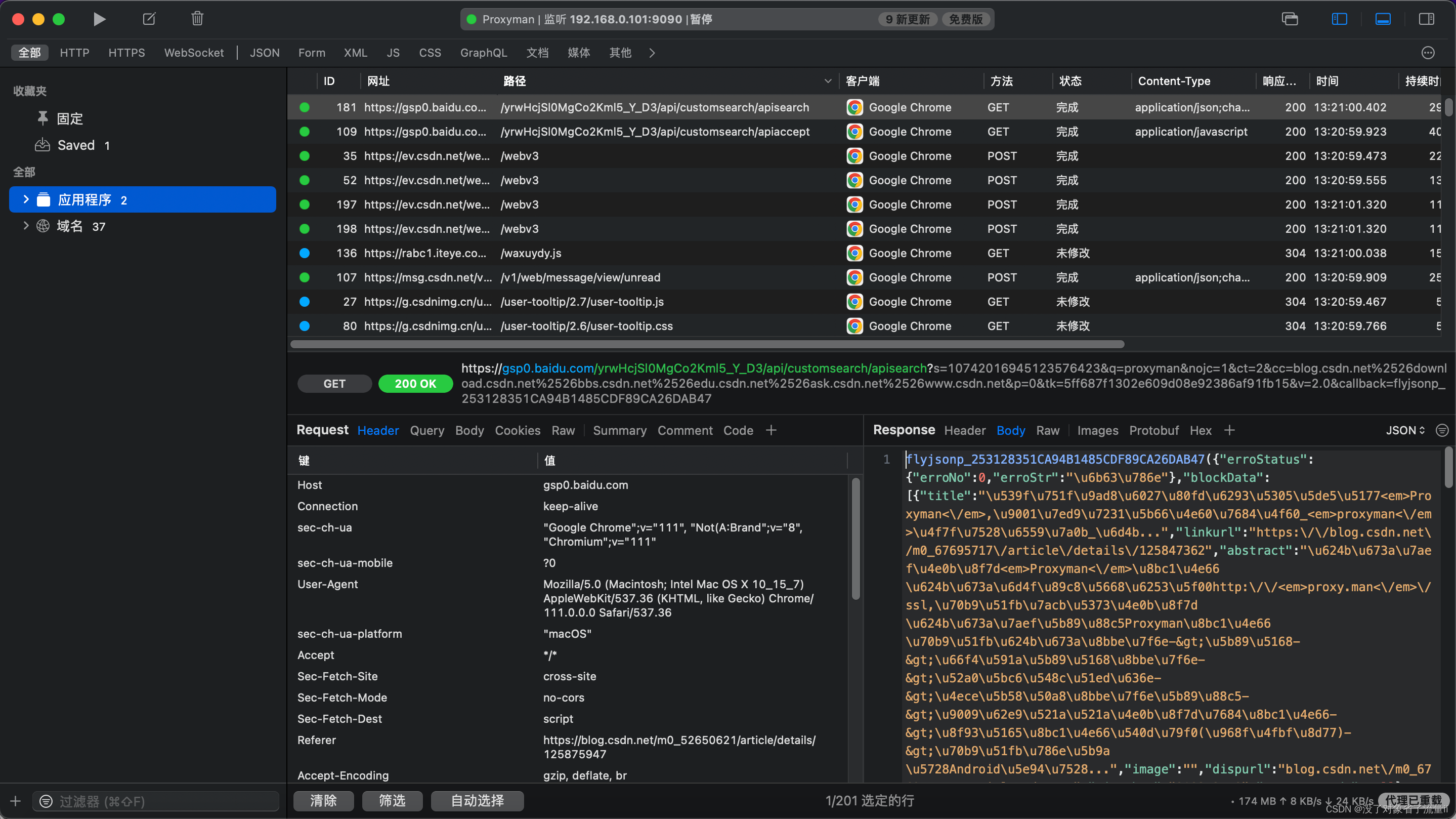Click the trash clear session icon

[x=197, y=19]
